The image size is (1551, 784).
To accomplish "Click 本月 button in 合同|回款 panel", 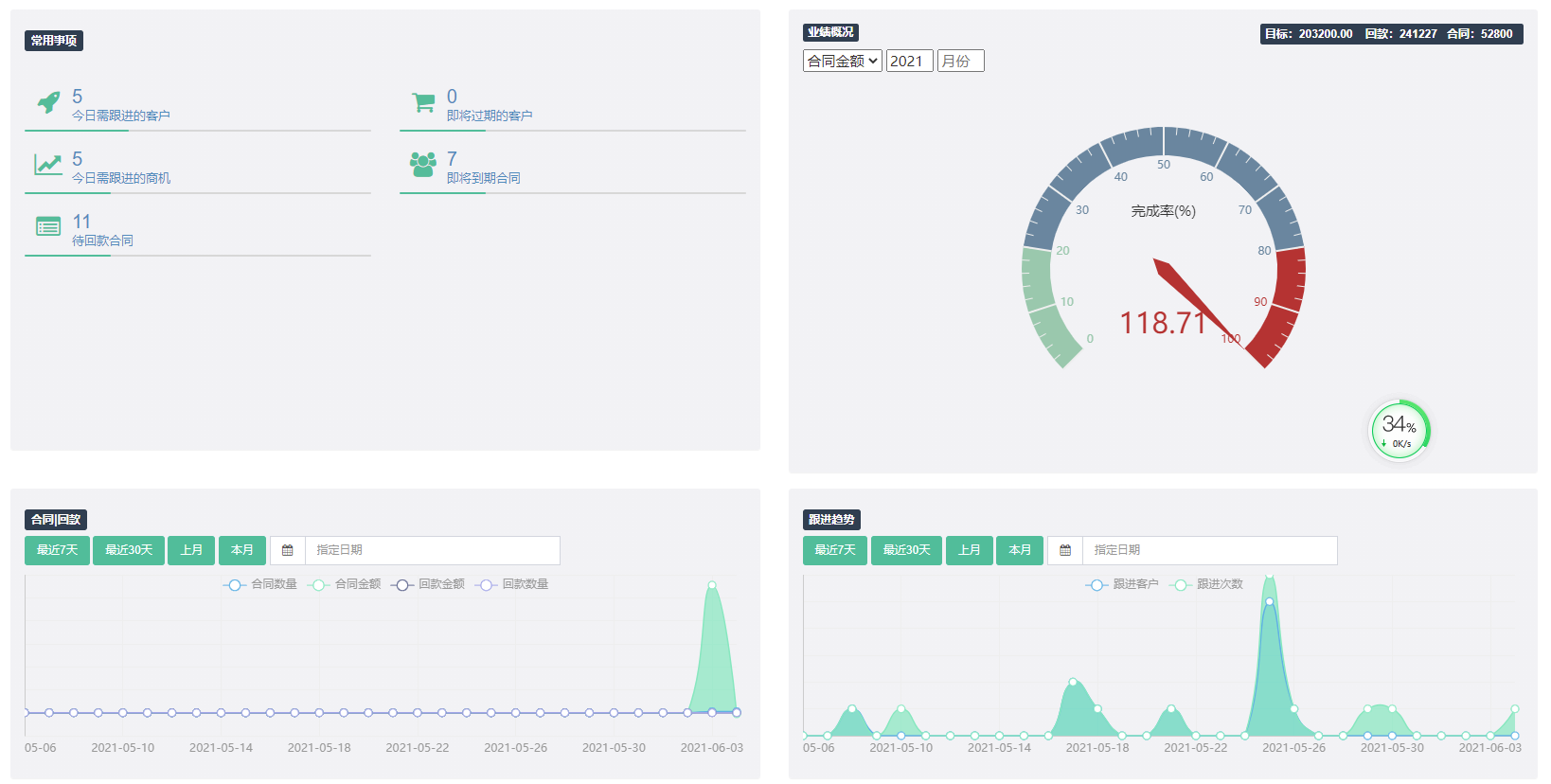I will click(x=242, y=550).
